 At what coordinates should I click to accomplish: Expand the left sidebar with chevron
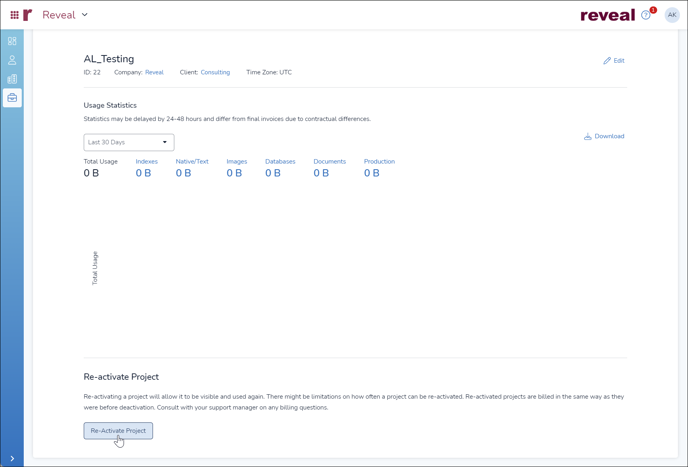[12, 458]
